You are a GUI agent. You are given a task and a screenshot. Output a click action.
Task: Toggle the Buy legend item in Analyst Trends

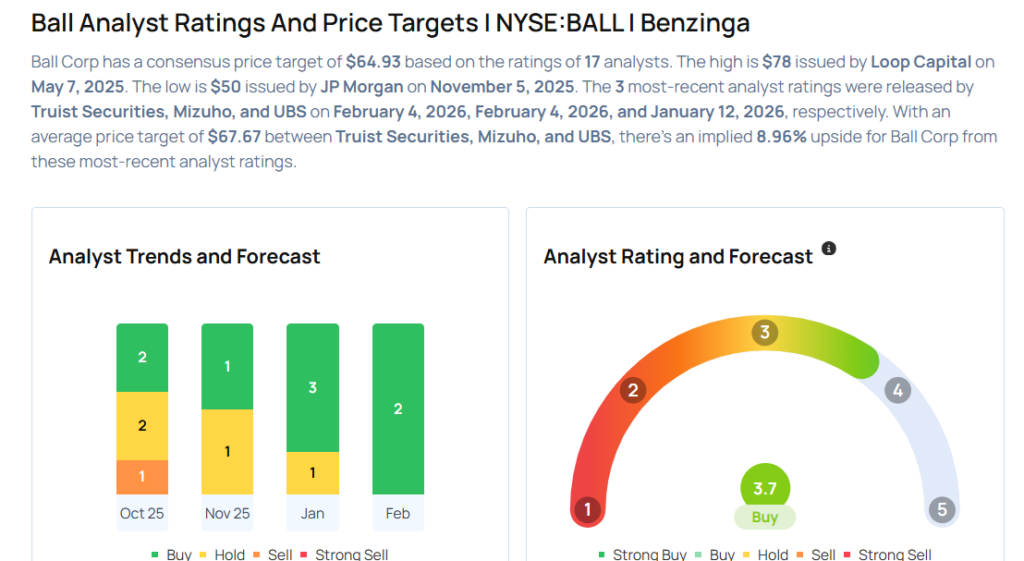pyautogui.click(x=173, y=554)
